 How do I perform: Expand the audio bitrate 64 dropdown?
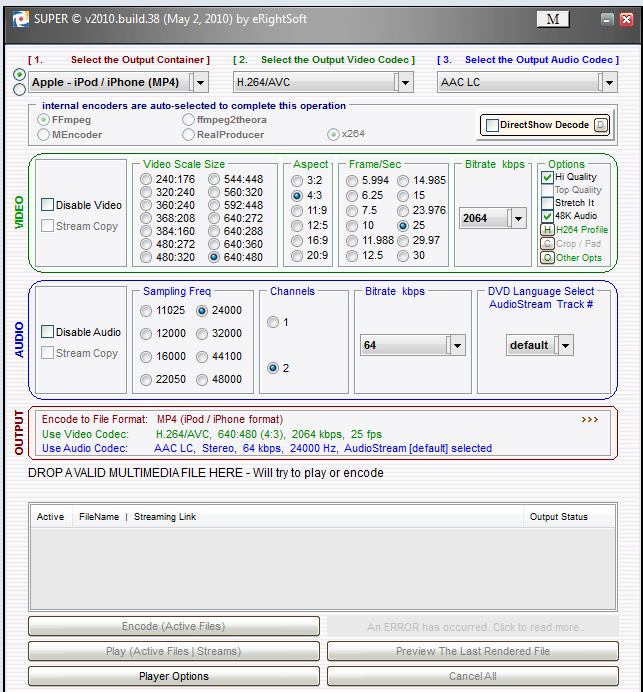click(457, 346)
